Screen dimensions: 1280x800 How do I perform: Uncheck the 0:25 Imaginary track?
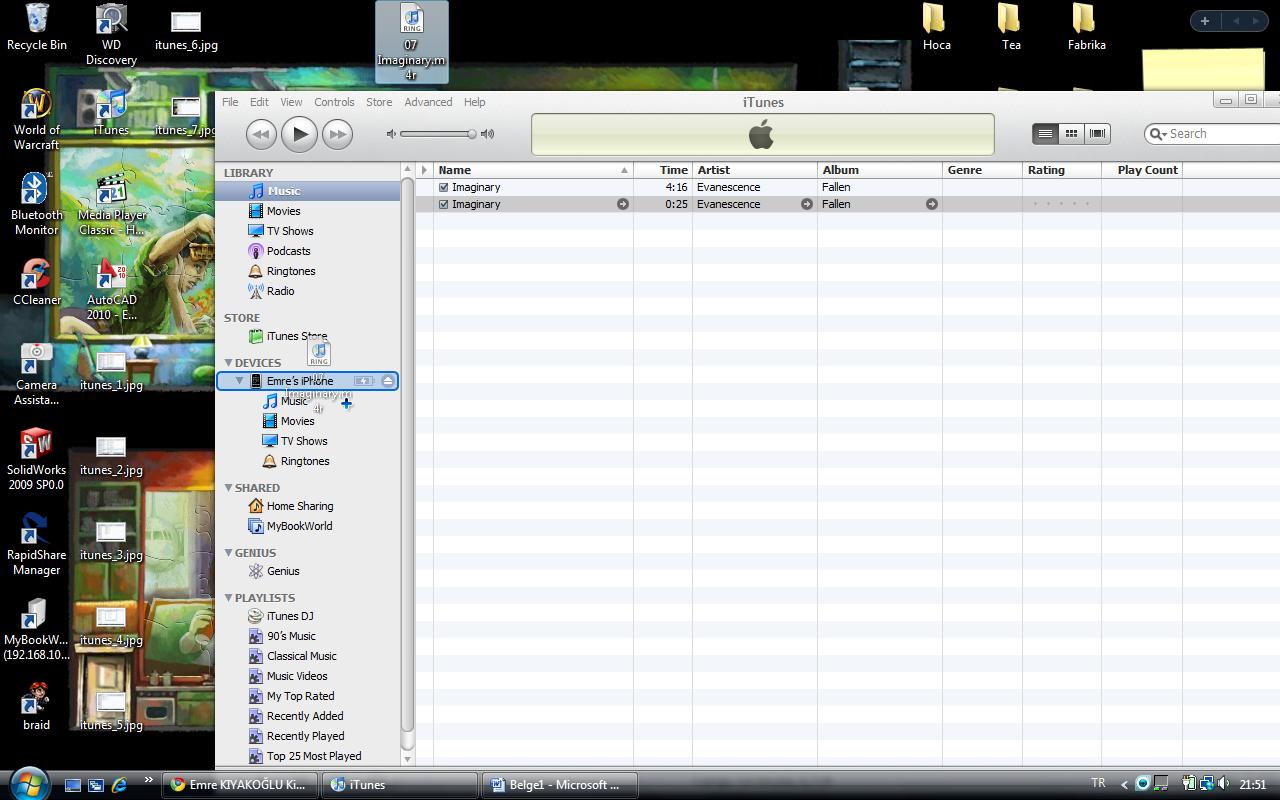(444, 204)
